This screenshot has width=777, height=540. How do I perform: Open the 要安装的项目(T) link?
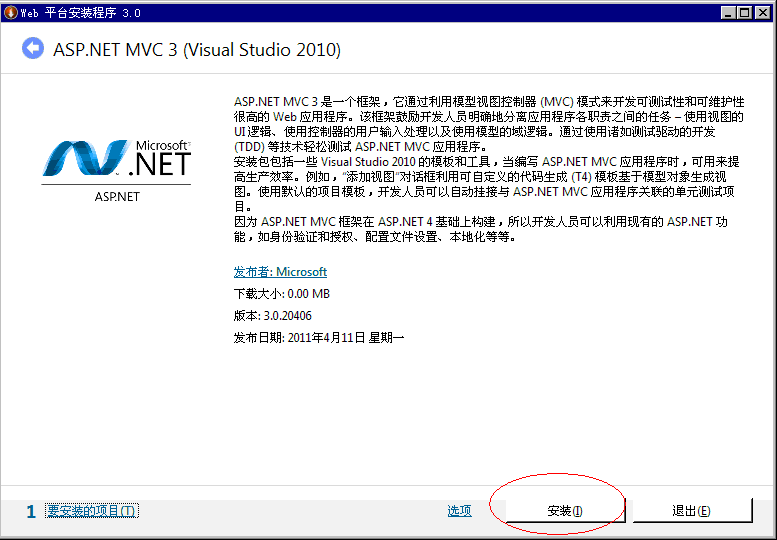tap(92, 511)
